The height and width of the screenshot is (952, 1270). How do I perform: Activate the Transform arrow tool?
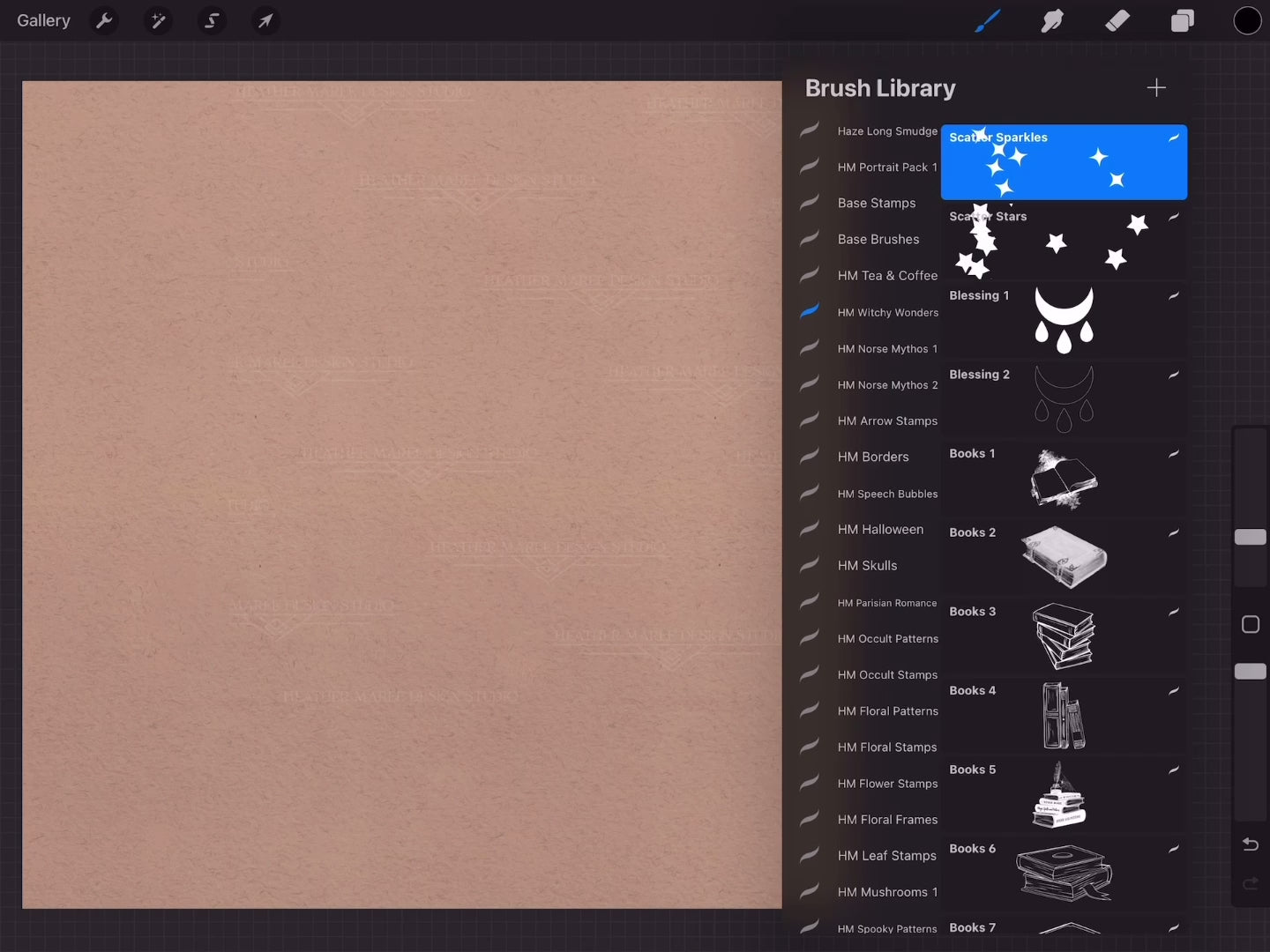tap(265, 20)
